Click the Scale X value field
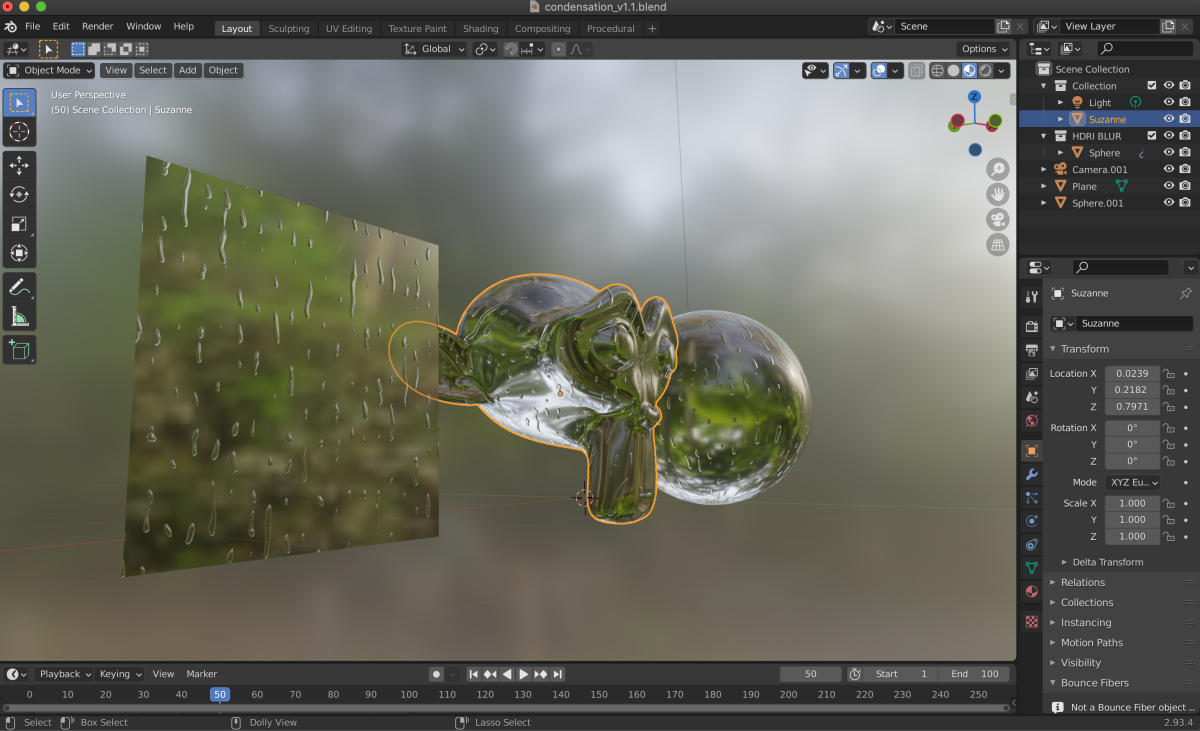The height and width of the screenshot is (731, 1200). click(1132, 503)
